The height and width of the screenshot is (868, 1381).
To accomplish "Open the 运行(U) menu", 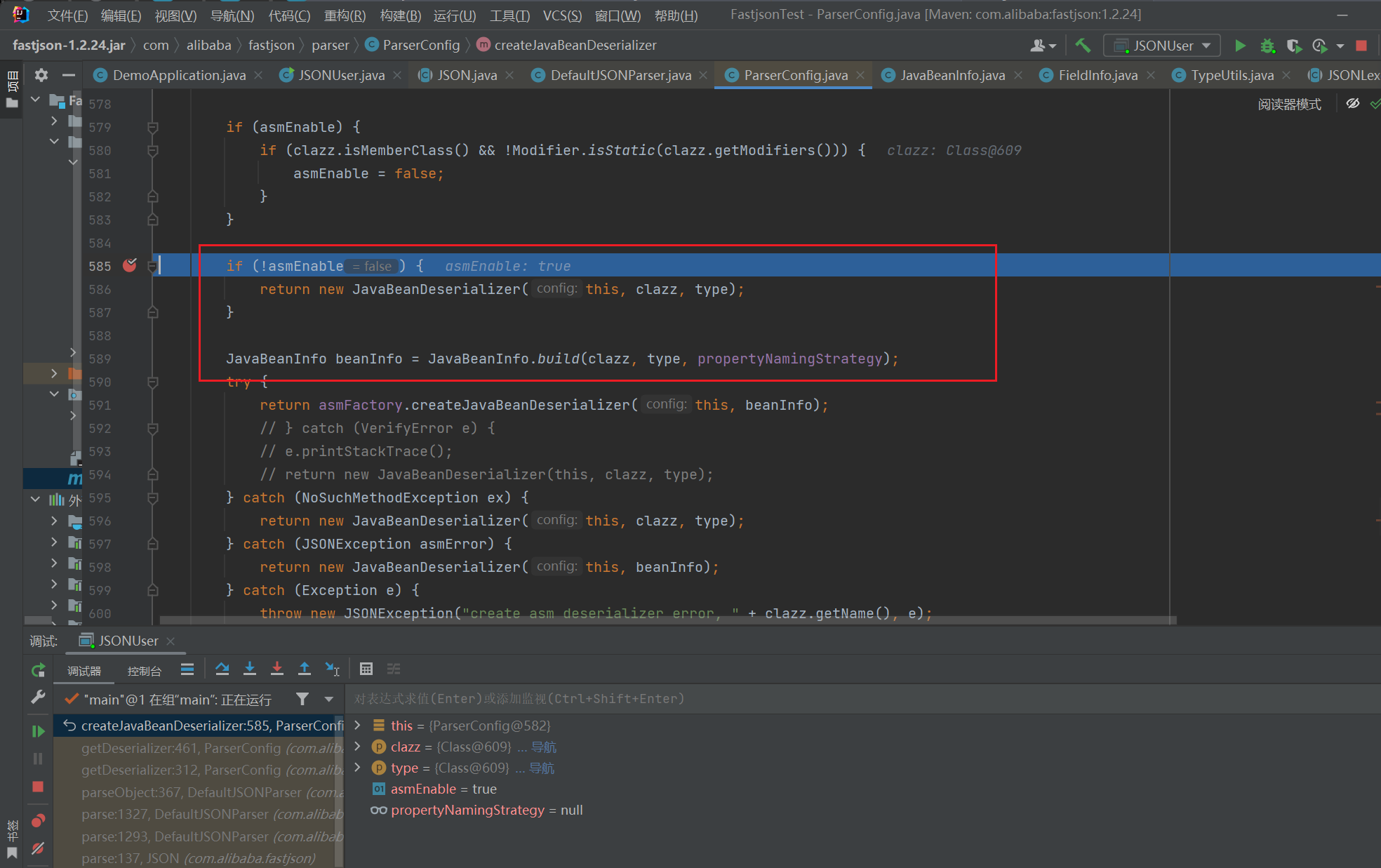I will pyautogui.click(x=454, y=15).
